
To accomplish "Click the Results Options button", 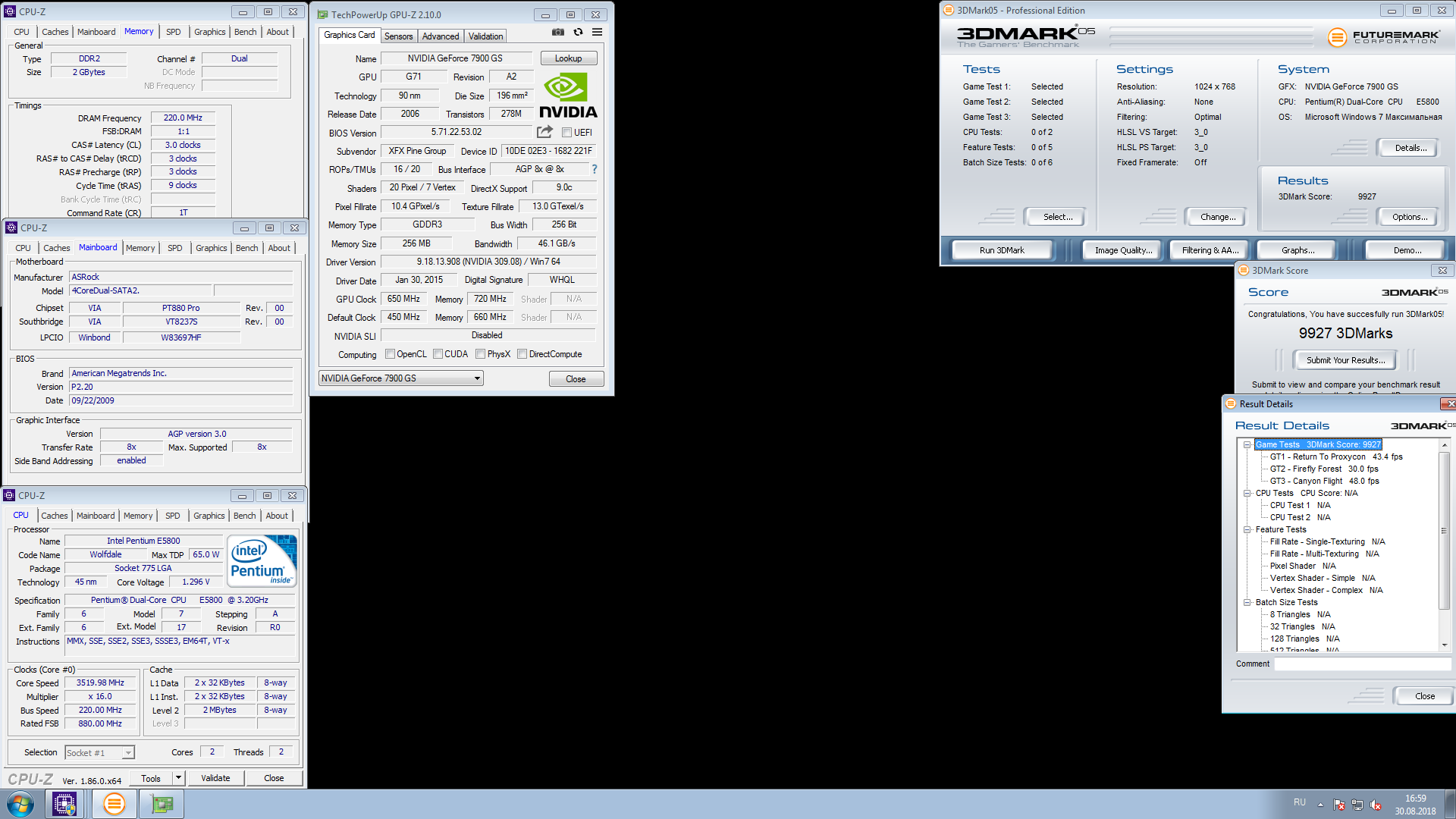I will coord(1409,217).
